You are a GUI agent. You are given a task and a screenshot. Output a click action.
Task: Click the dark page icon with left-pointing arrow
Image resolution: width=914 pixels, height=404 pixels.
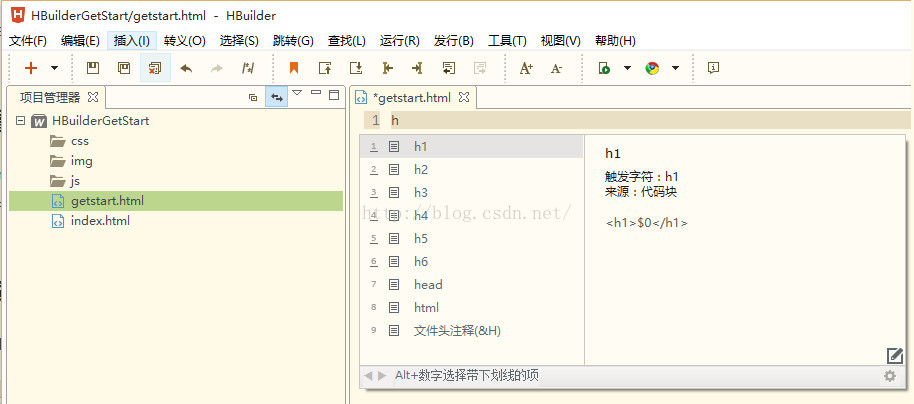point(448,68)
